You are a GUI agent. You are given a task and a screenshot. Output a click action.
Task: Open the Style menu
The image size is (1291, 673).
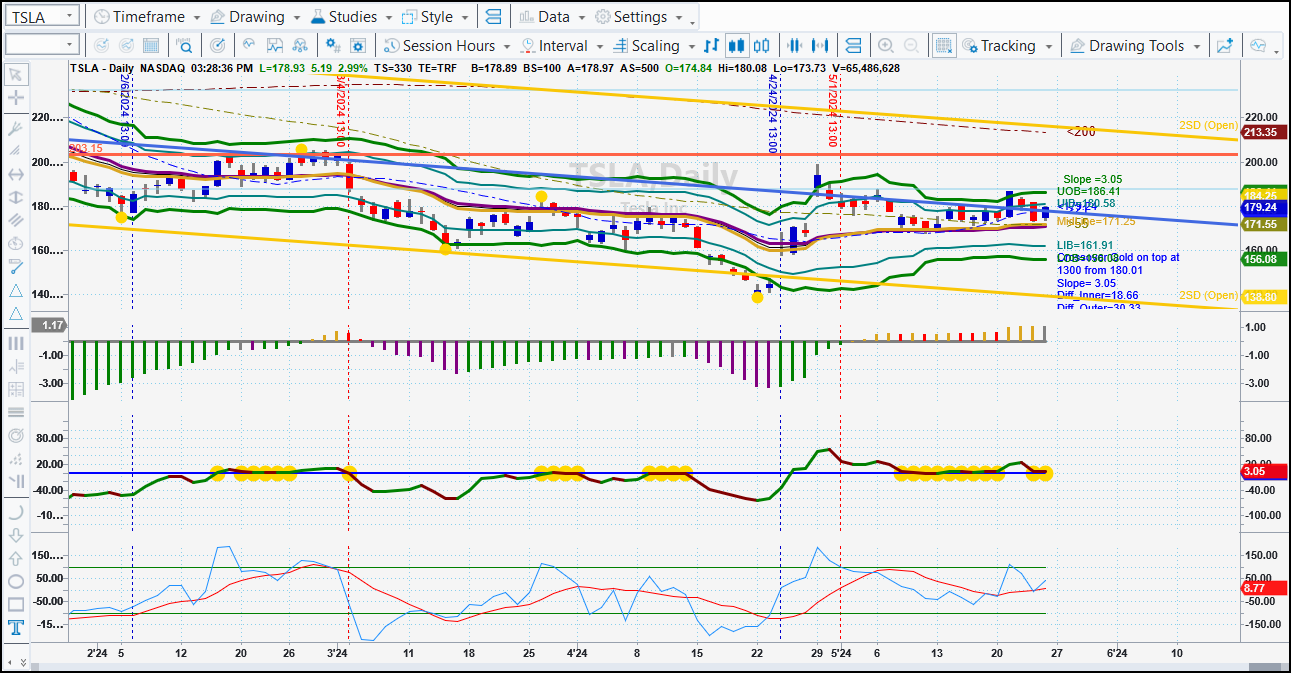(435, 17)
